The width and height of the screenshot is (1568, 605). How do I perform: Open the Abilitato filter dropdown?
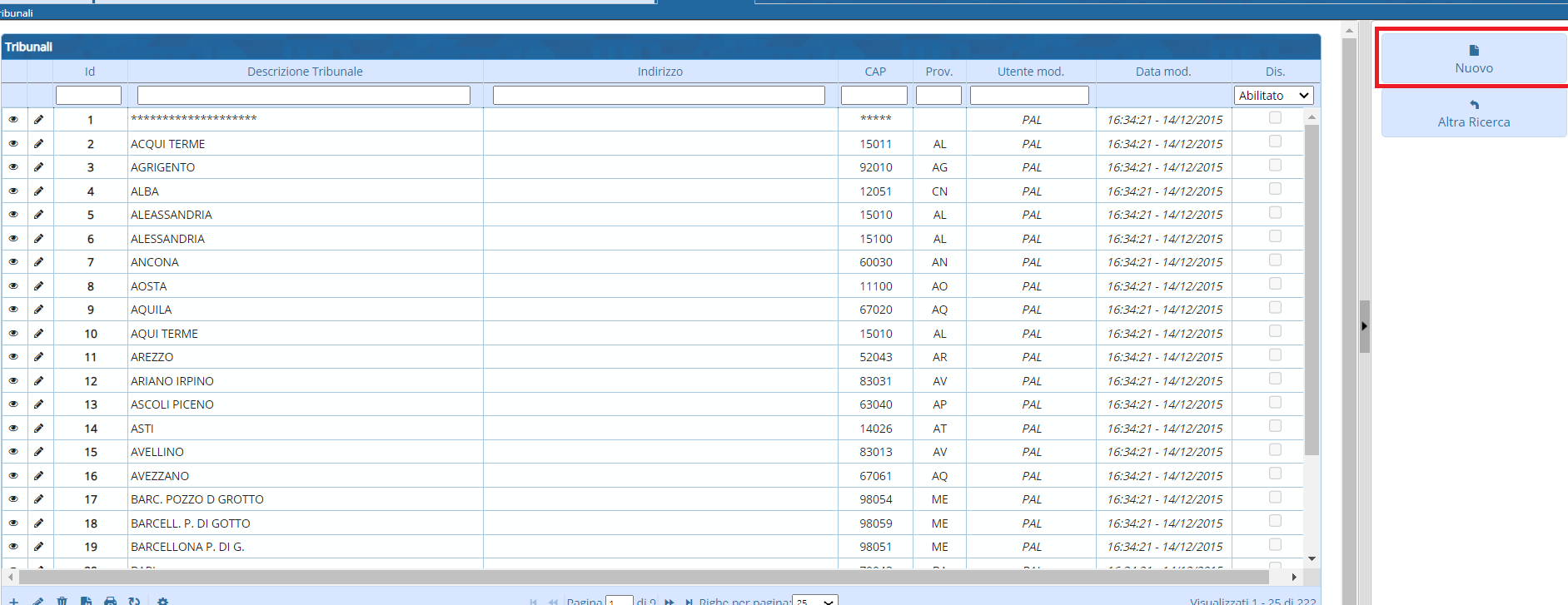1274,96
